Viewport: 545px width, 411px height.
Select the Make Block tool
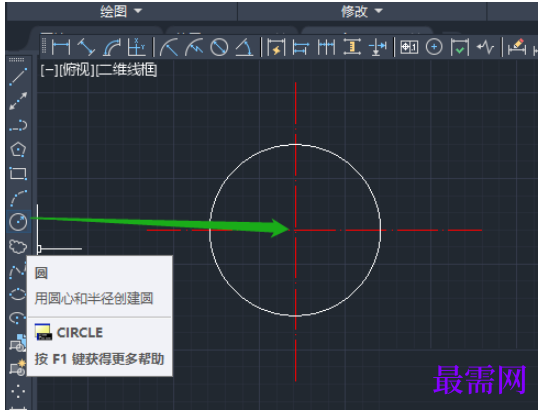tap(17, 367)
